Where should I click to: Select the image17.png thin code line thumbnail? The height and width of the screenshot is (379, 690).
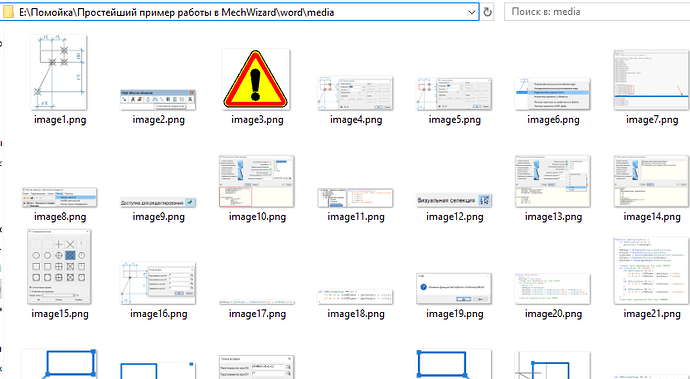(257, 302)
